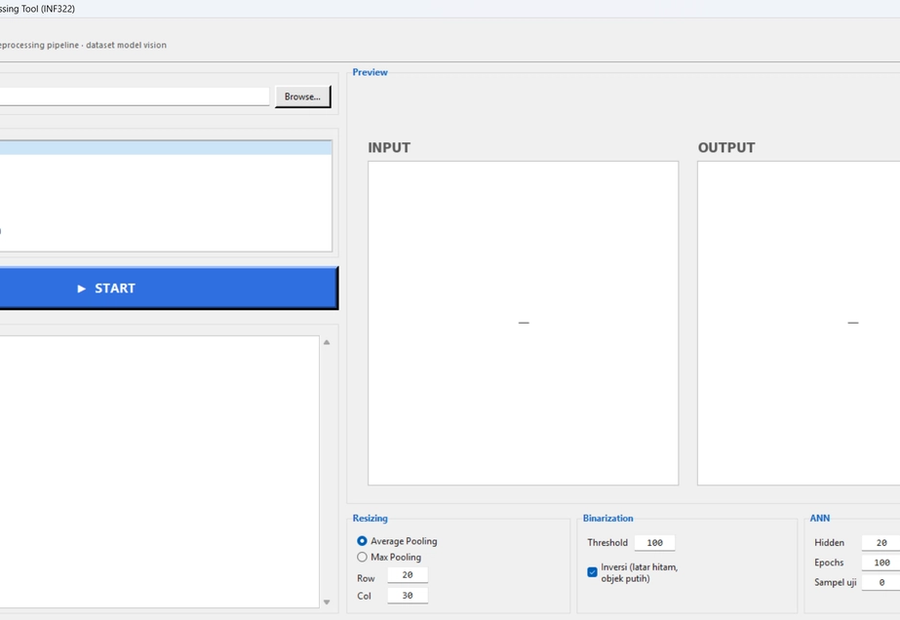Click the Epochs label
900x620 pixels.
click(829, 563)
